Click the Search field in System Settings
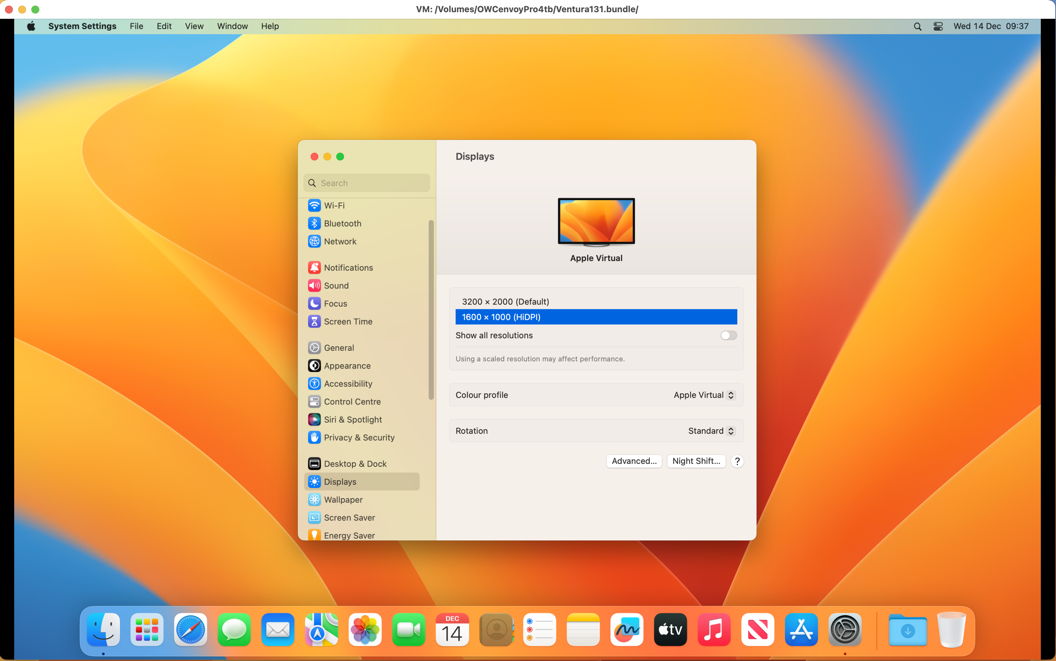 coord(367,183)
